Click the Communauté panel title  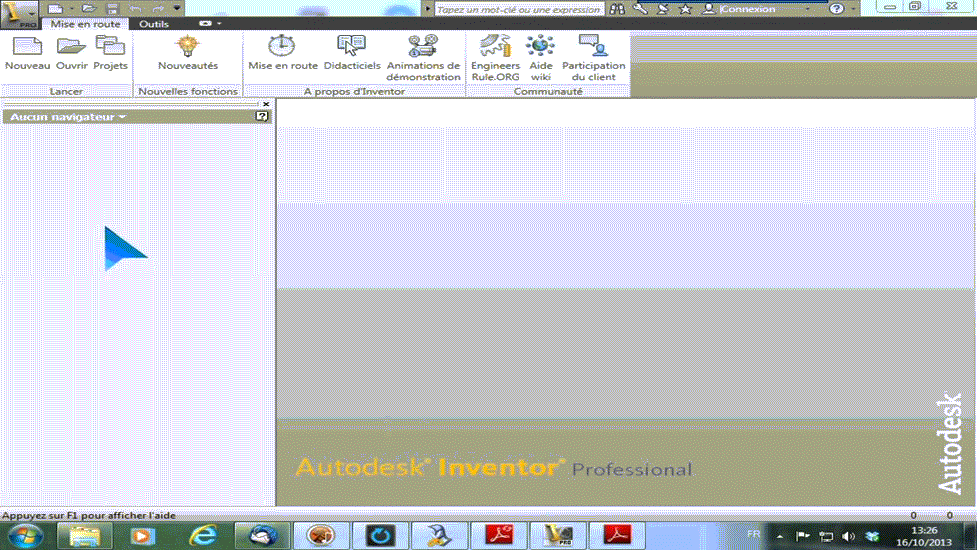(548, 91)
